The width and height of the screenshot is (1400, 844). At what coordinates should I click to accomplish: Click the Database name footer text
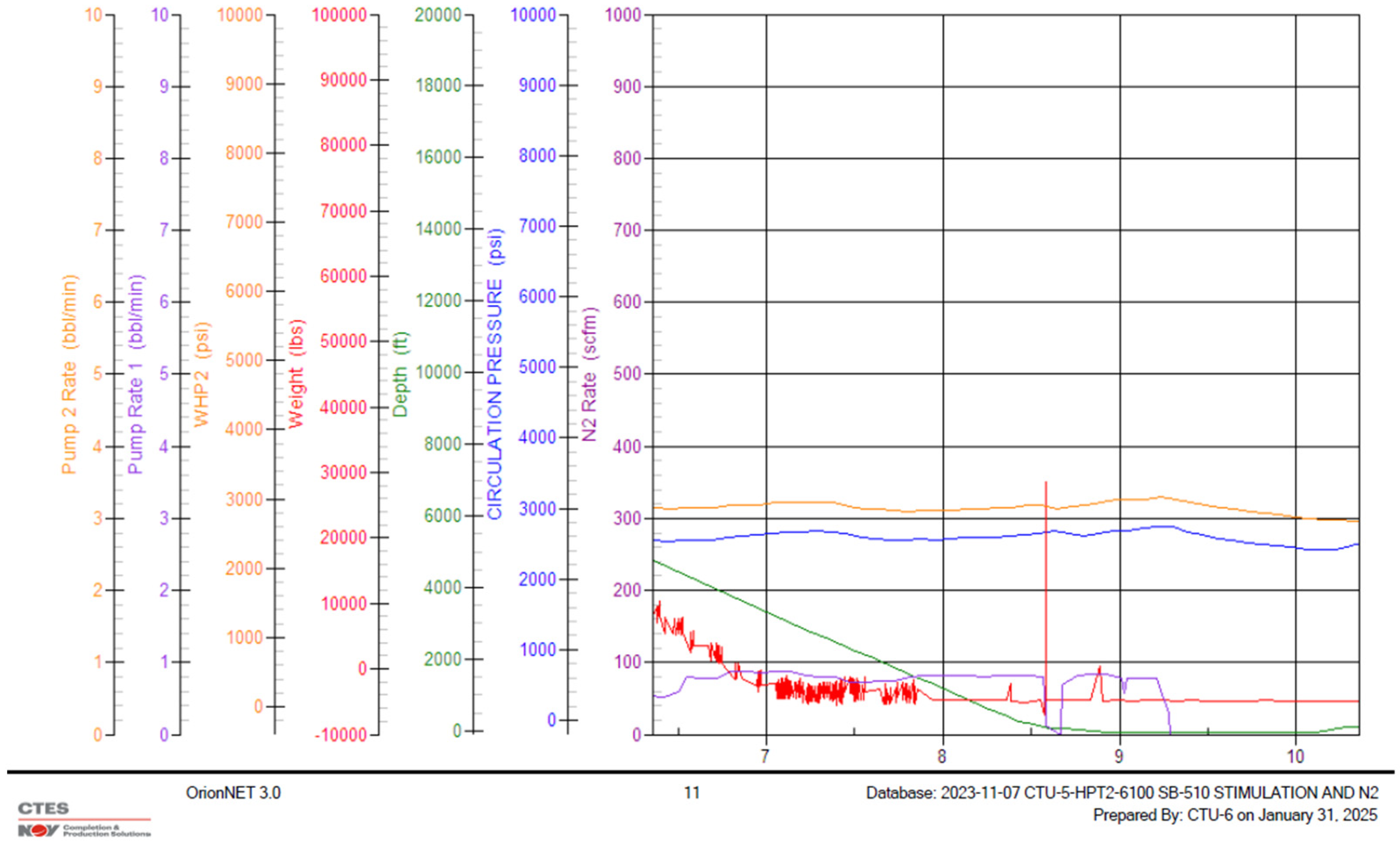point(1122,793)
